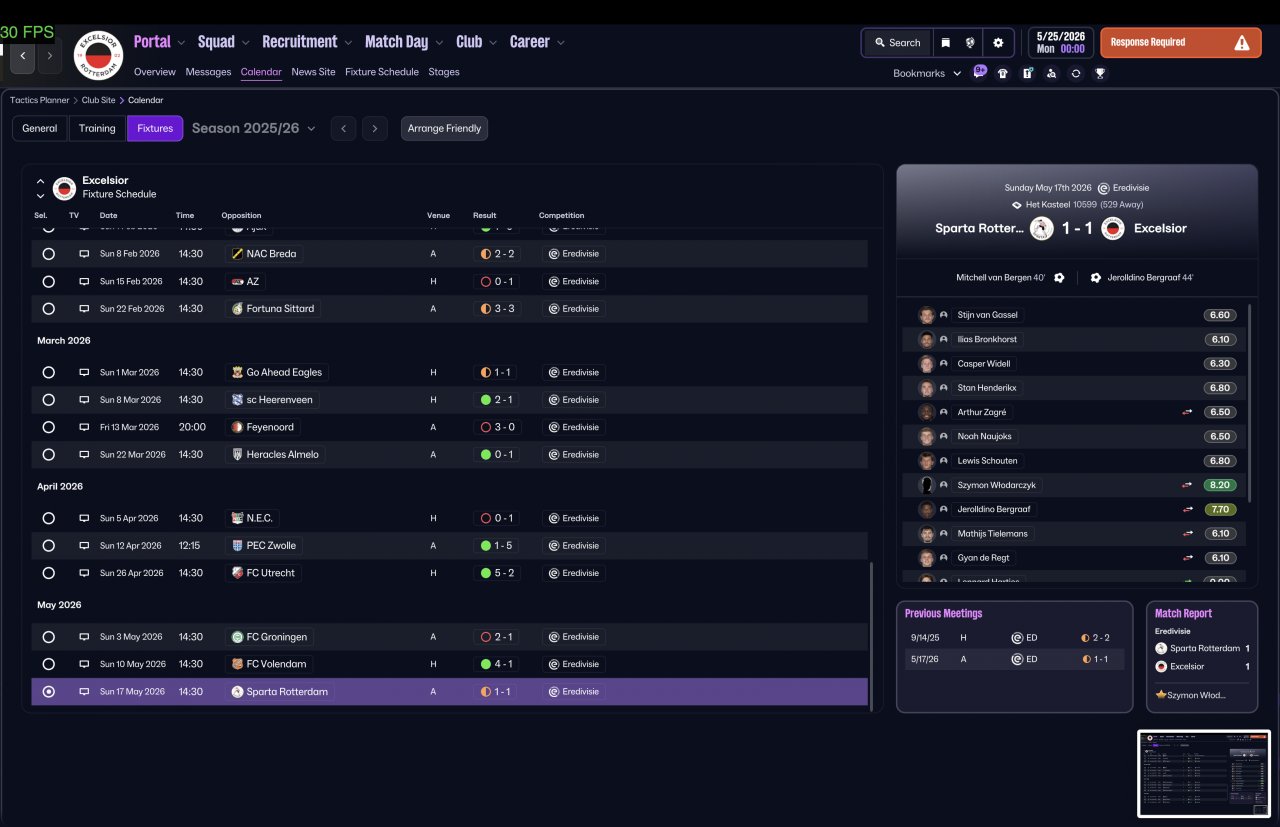Open the Fixture Schedule tab
The width and height of the screenshot is (1280, 827).
(x=382, y=72)
